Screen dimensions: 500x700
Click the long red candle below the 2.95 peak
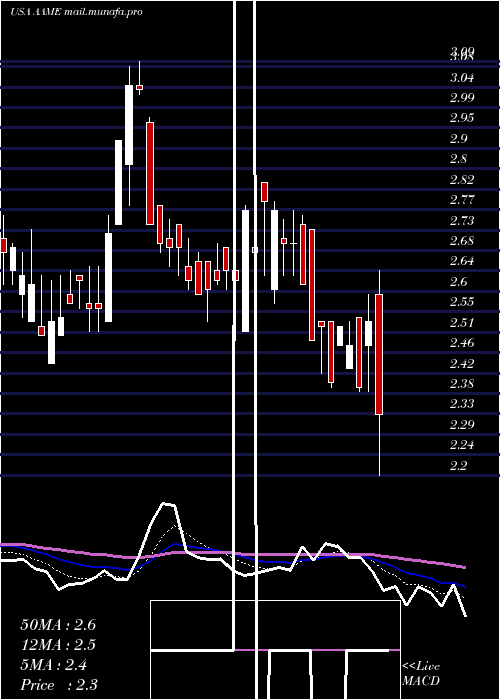[x=150, y=173]
